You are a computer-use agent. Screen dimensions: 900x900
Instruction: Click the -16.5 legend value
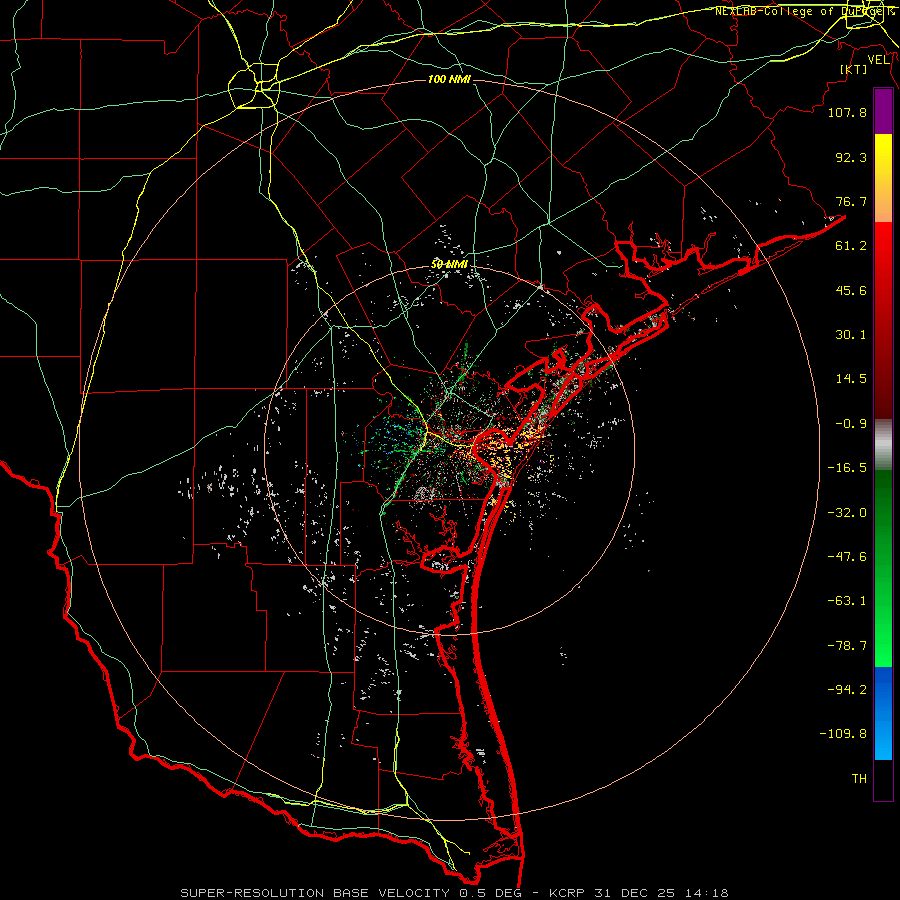tap(847, 468)
